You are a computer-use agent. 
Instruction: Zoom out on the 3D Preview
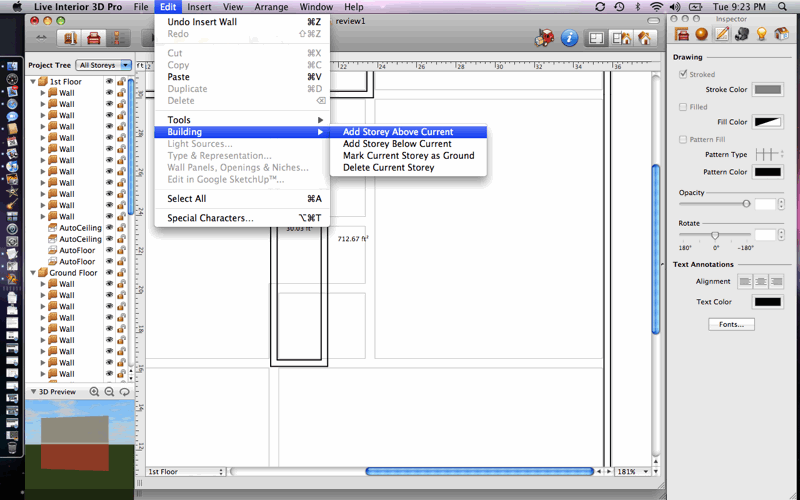(x=109, y=392)
